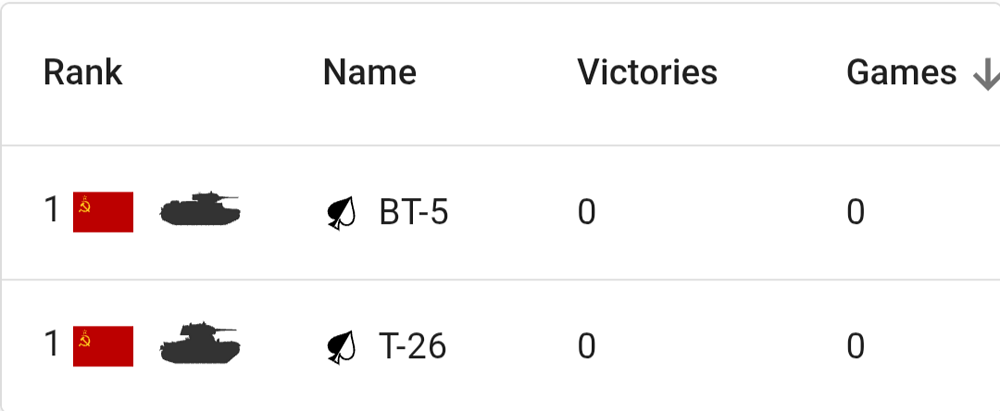The image size is (1000, 411).
Task: Click the T-26 tank silhouette icon
Action: 200,345
